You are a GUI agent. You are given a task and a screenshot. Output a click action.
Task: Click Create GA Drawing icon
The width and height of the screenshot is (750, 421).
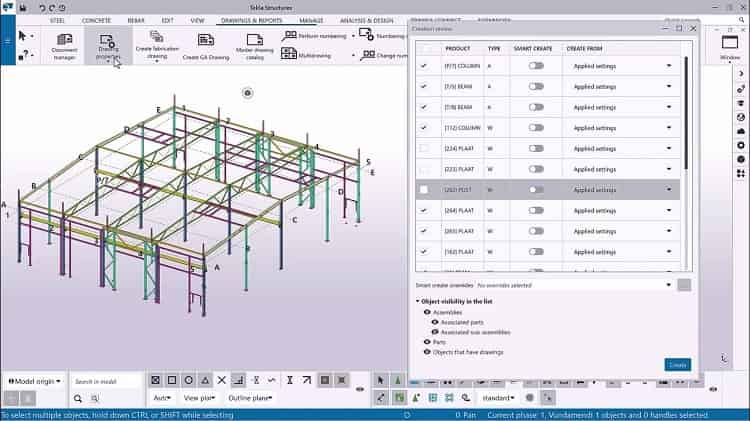point(206,45)
